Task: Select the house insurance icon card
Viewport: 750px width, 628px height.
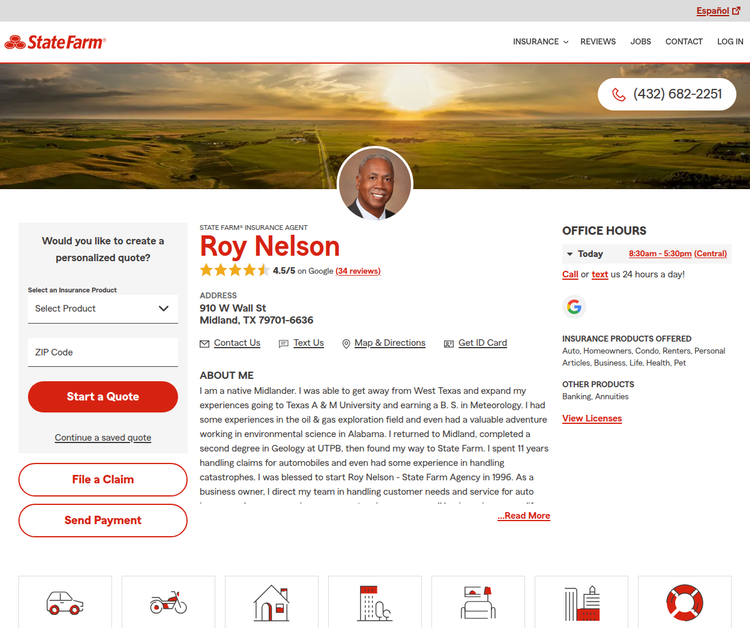Action: click(272, 602)
